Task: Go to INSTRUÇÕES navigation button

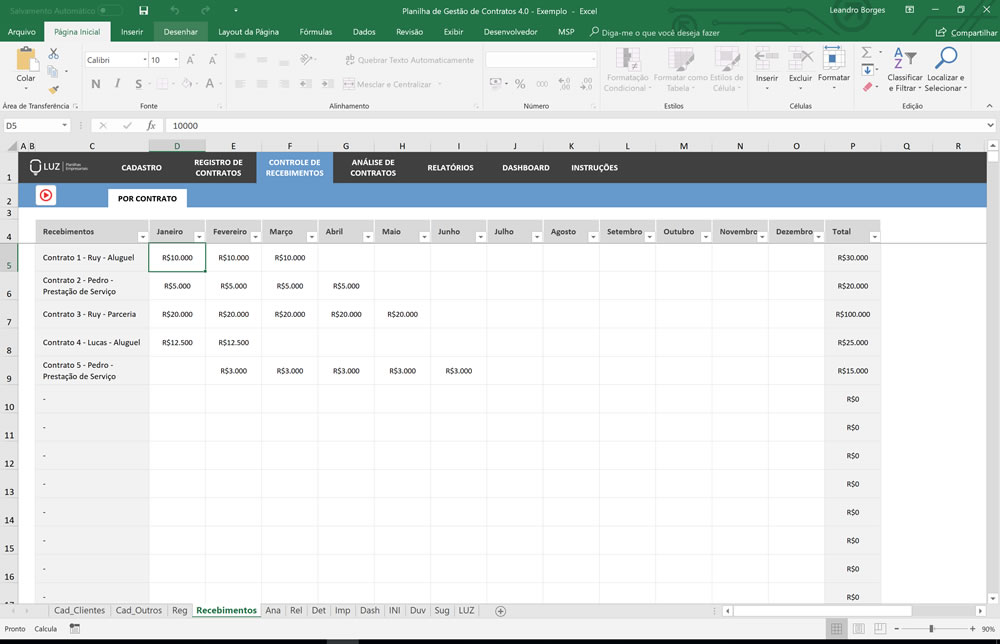Action: [x=594, y=168]
